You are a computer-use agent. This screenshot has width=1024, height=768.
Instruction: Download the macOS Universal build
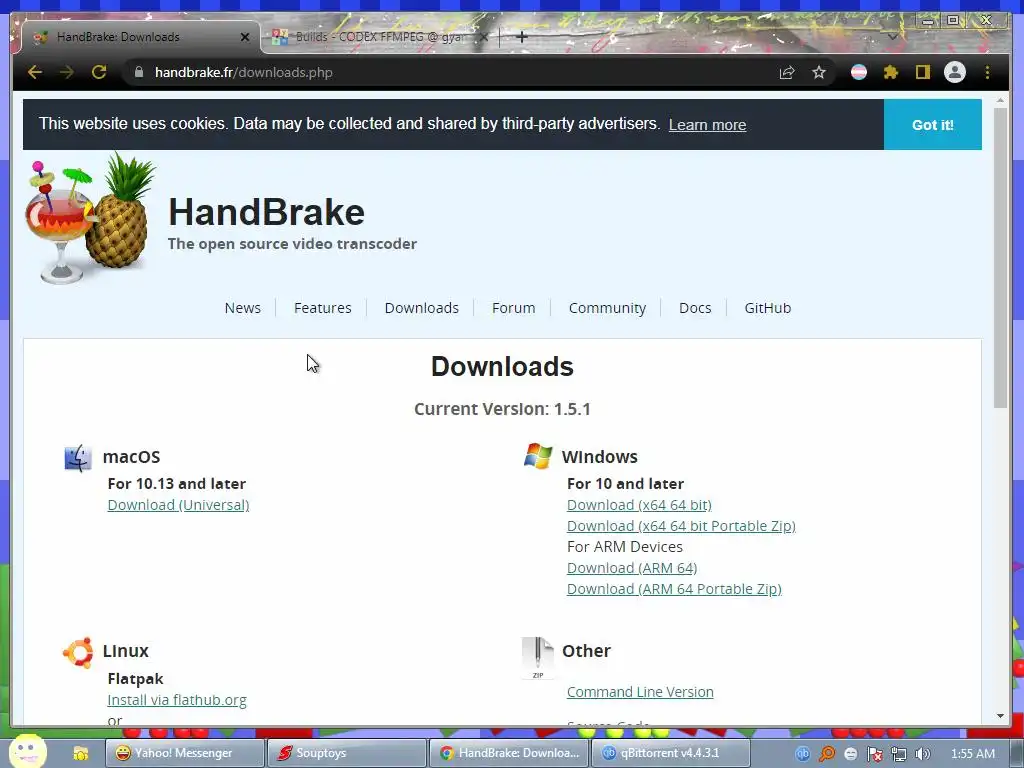click(x=178, y=505)
